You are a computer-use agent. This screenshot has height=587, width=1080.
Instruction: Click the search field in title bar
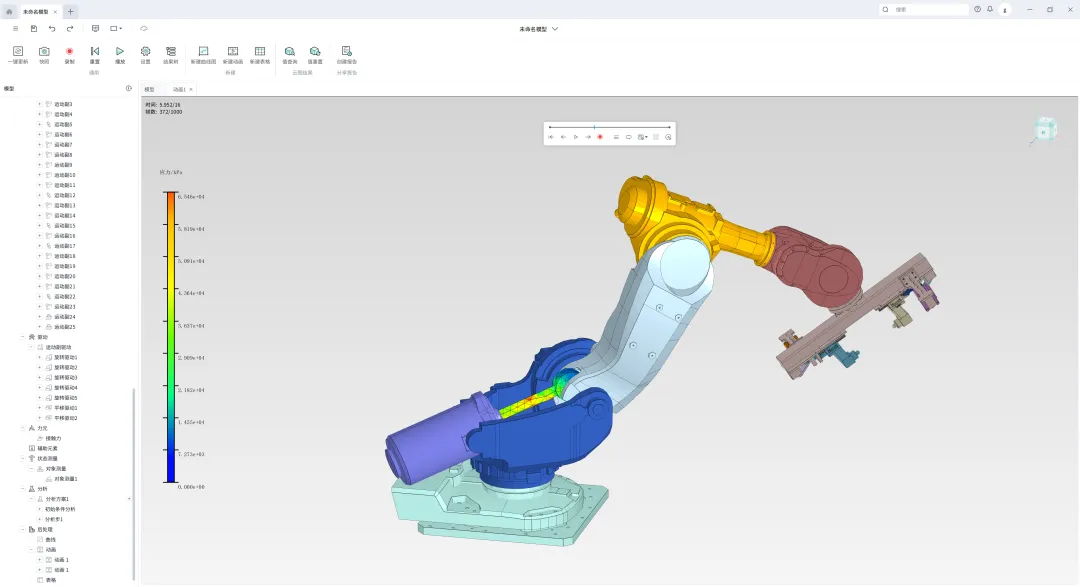[924, 10]
